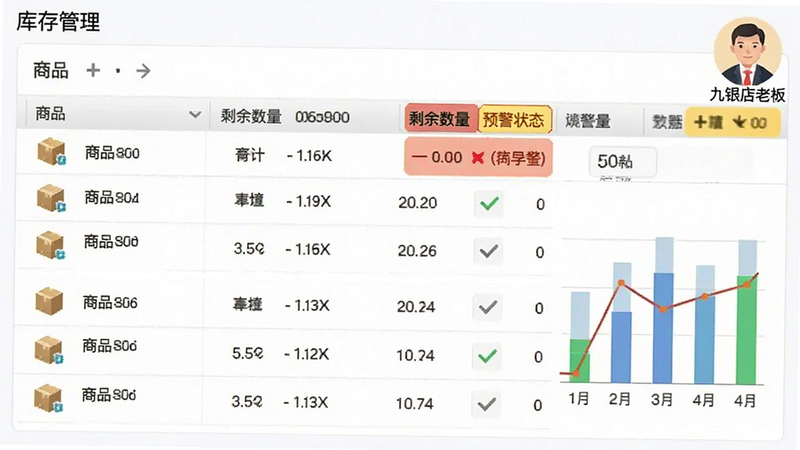Click the cell 20.20
Image resolution: width=800 pixels, height=450 pixels.
pos(417,203)
